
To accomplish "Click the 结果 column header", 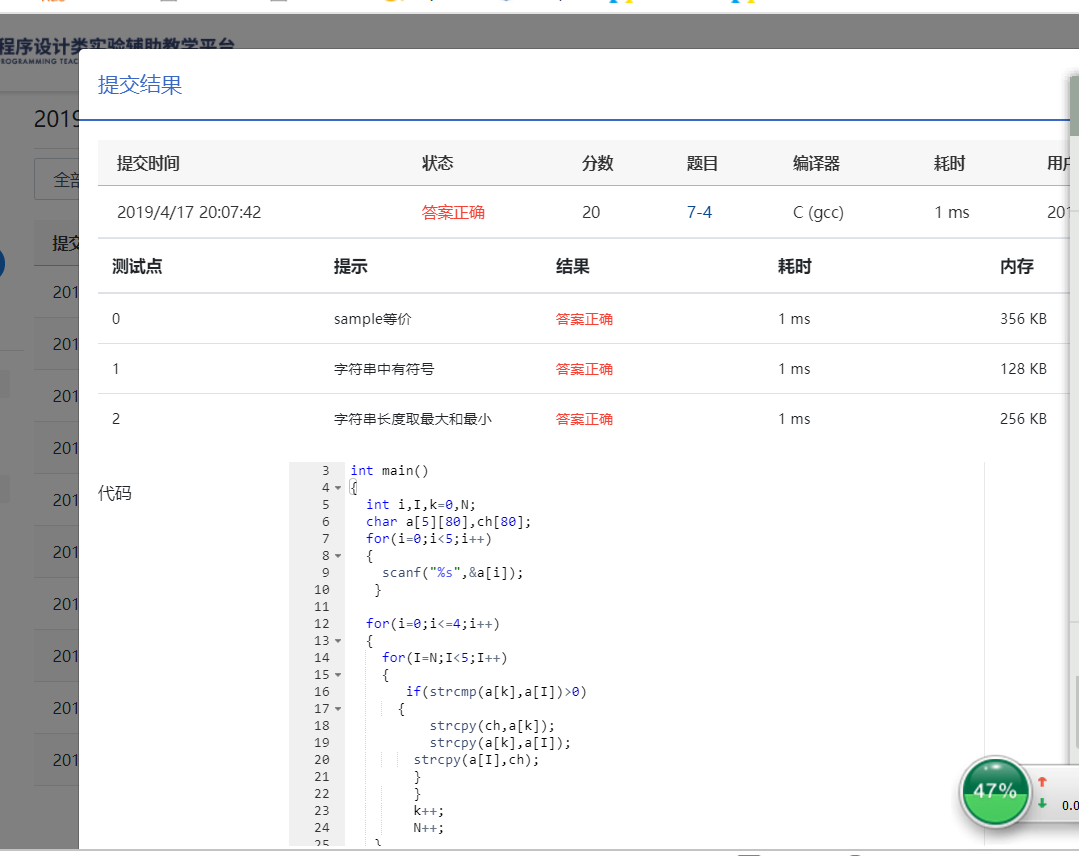I will click(x=573, y=266).
